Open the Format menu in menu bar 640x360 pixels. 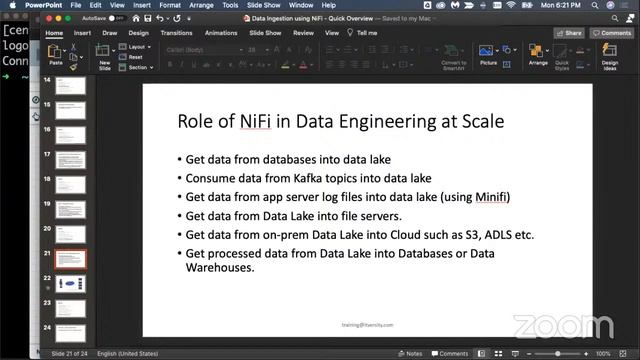pyautogui.click(x=170, y=5)
